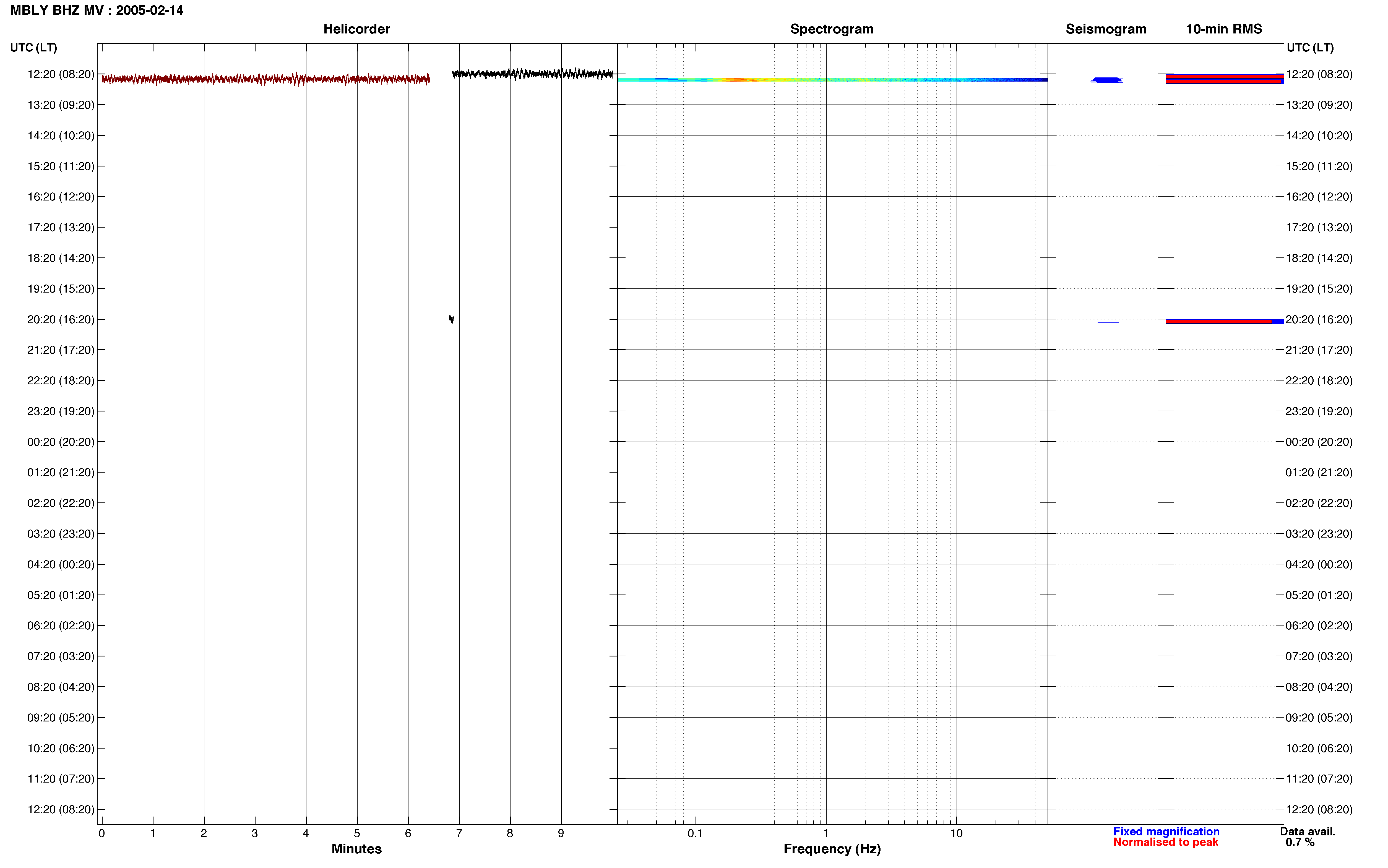1388x868 pixels.
Task: Click the 10:20 (06:20) label on the RMS axis
Action: point(1319,748)
